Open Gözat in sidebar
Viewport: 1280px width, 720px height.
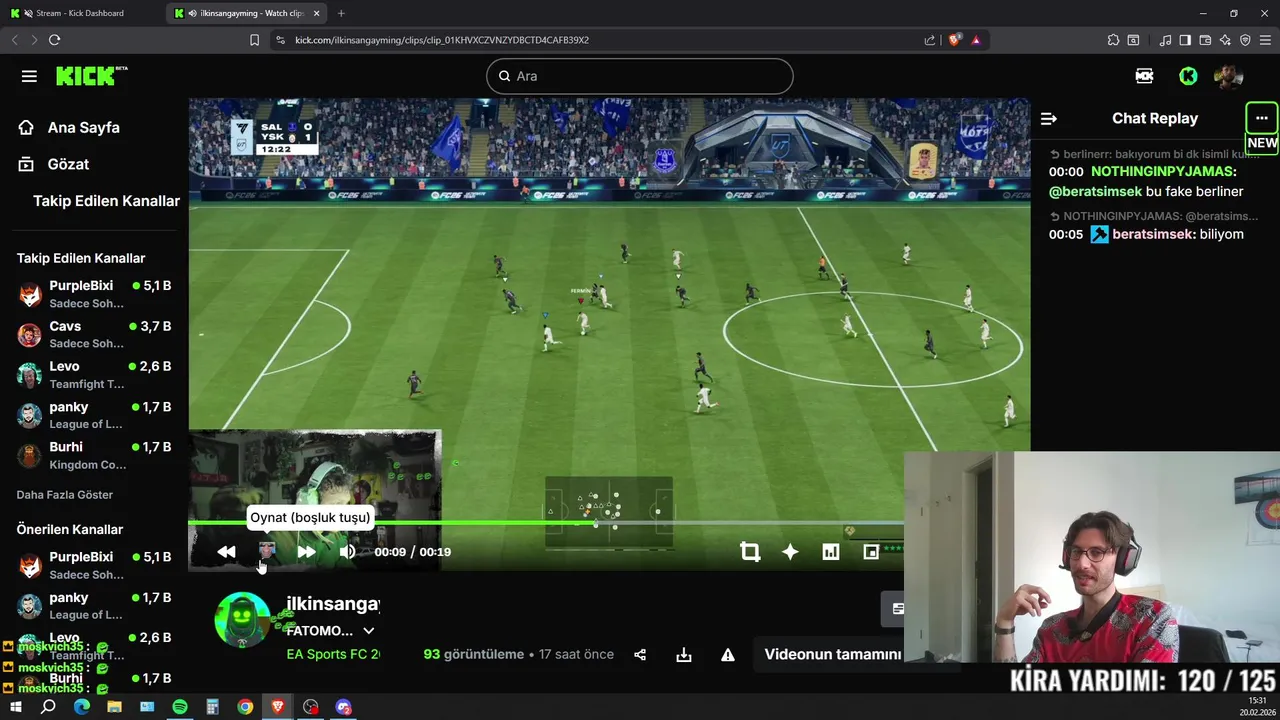[54, 164]
